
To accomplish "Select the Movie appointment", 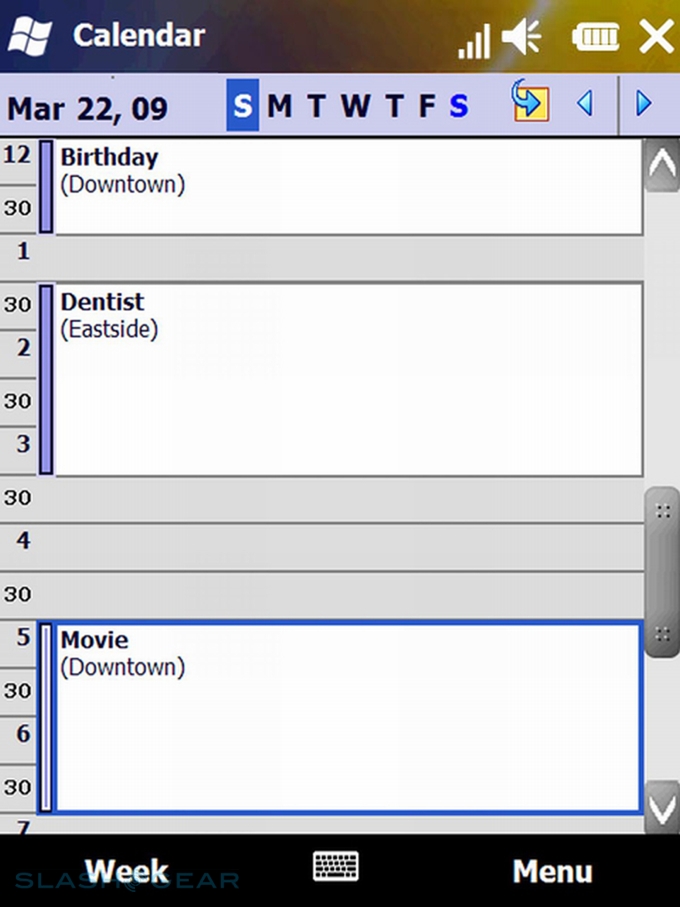I will click(347, 717).
